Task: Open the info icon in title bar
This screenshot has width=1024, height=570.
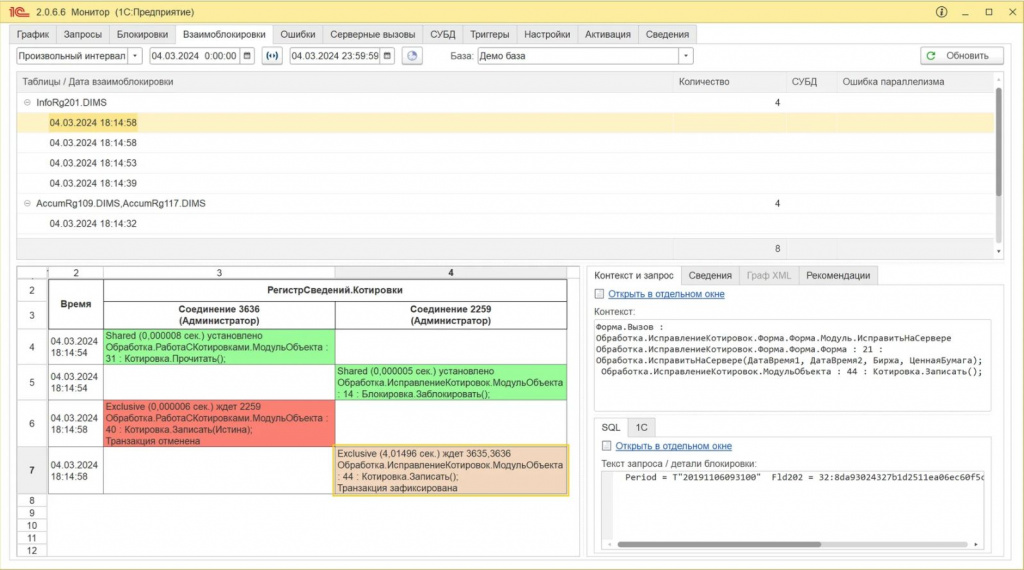Action: [941, 12]
